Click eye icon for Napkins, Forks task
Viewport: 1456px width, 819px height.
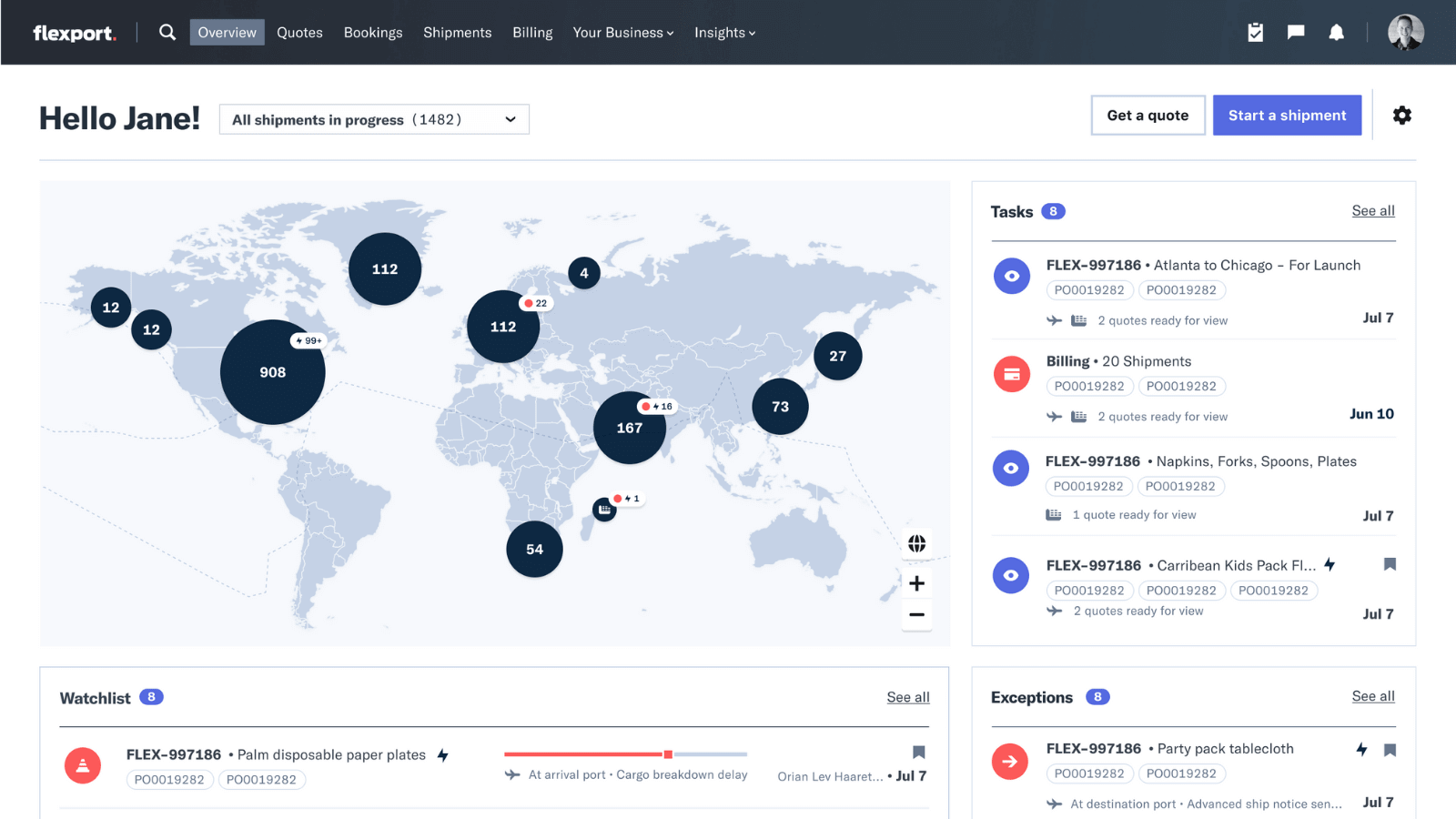pos(1010,468)
